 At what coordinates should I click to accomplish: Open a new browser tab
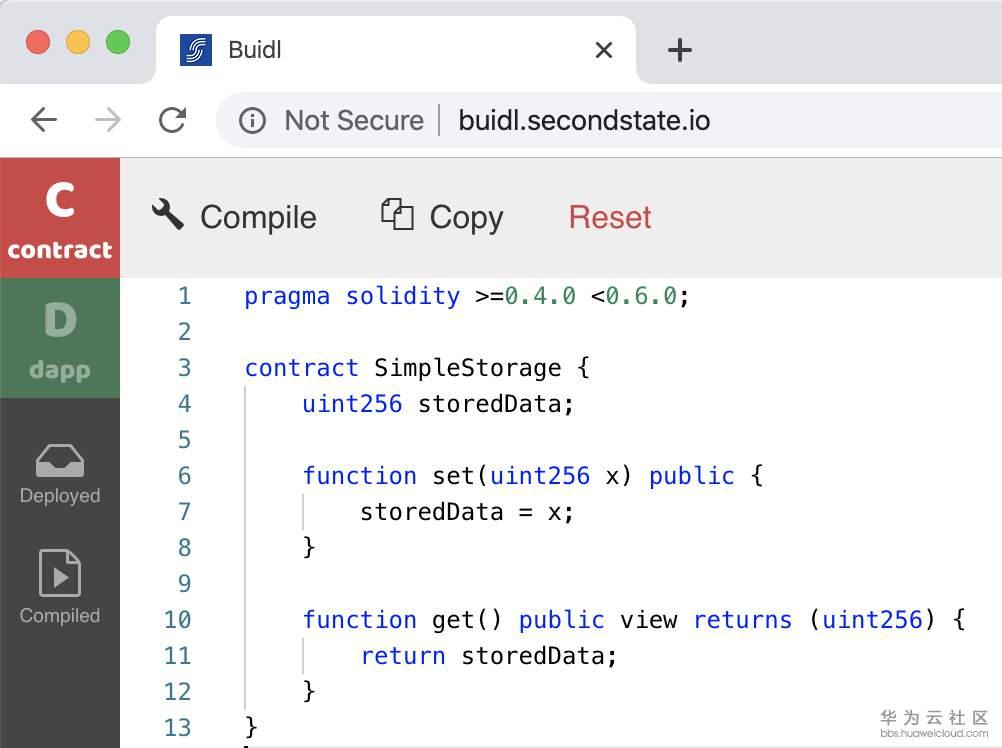coord(679,50)
